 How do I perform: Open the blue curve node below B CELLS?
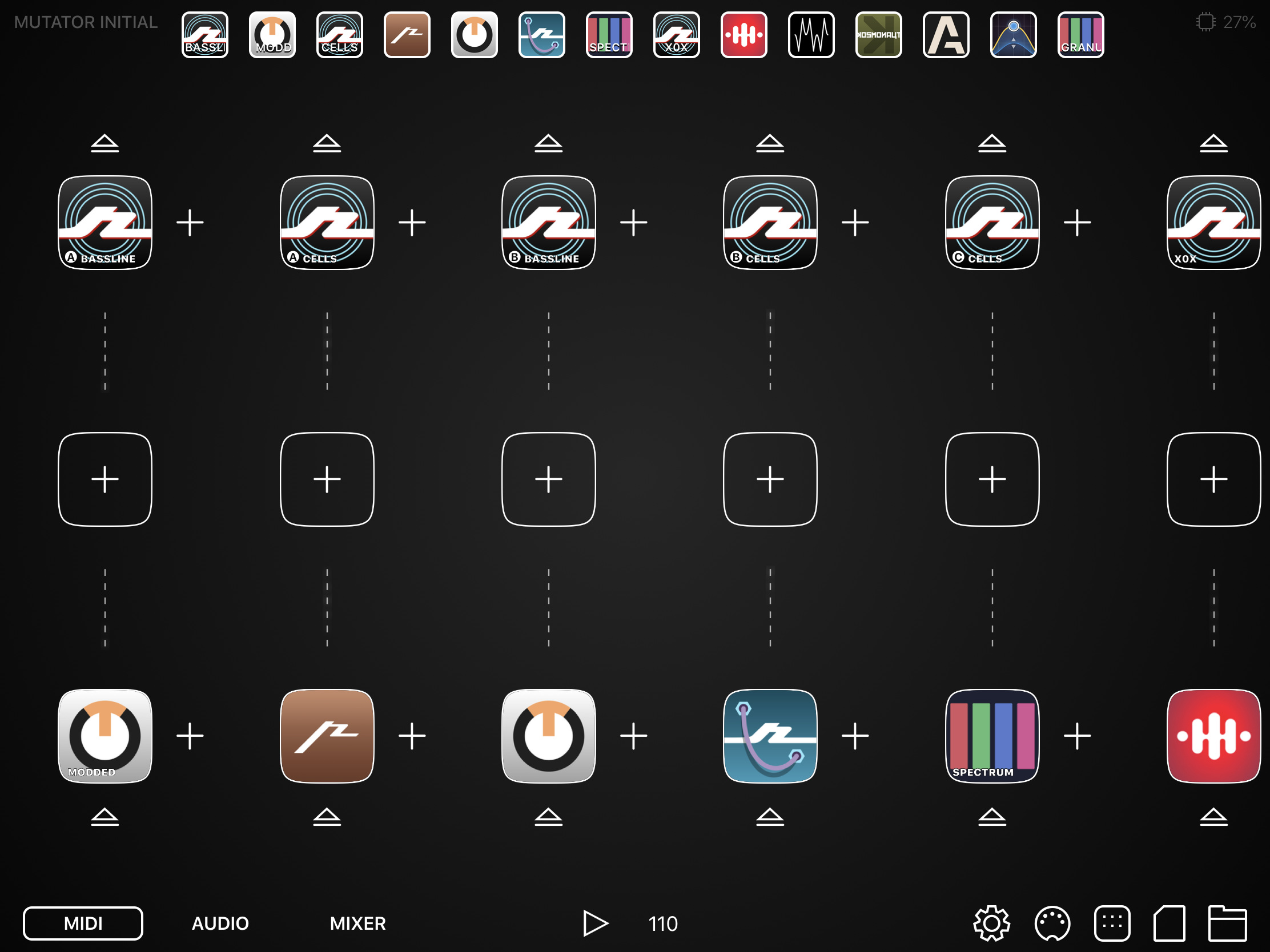click(770, 736)
